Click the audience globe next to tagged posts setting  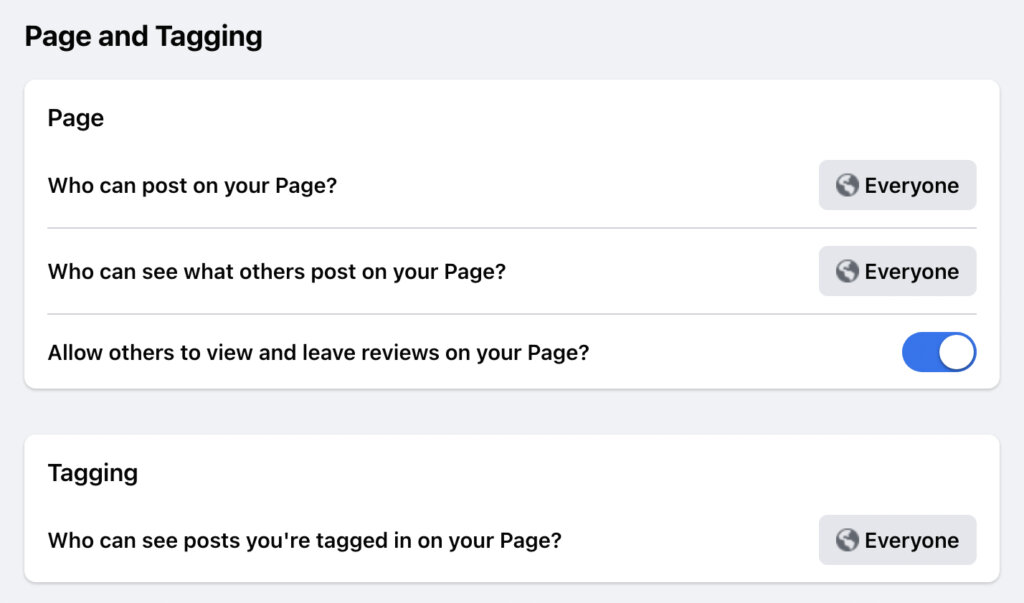point(848,540)
